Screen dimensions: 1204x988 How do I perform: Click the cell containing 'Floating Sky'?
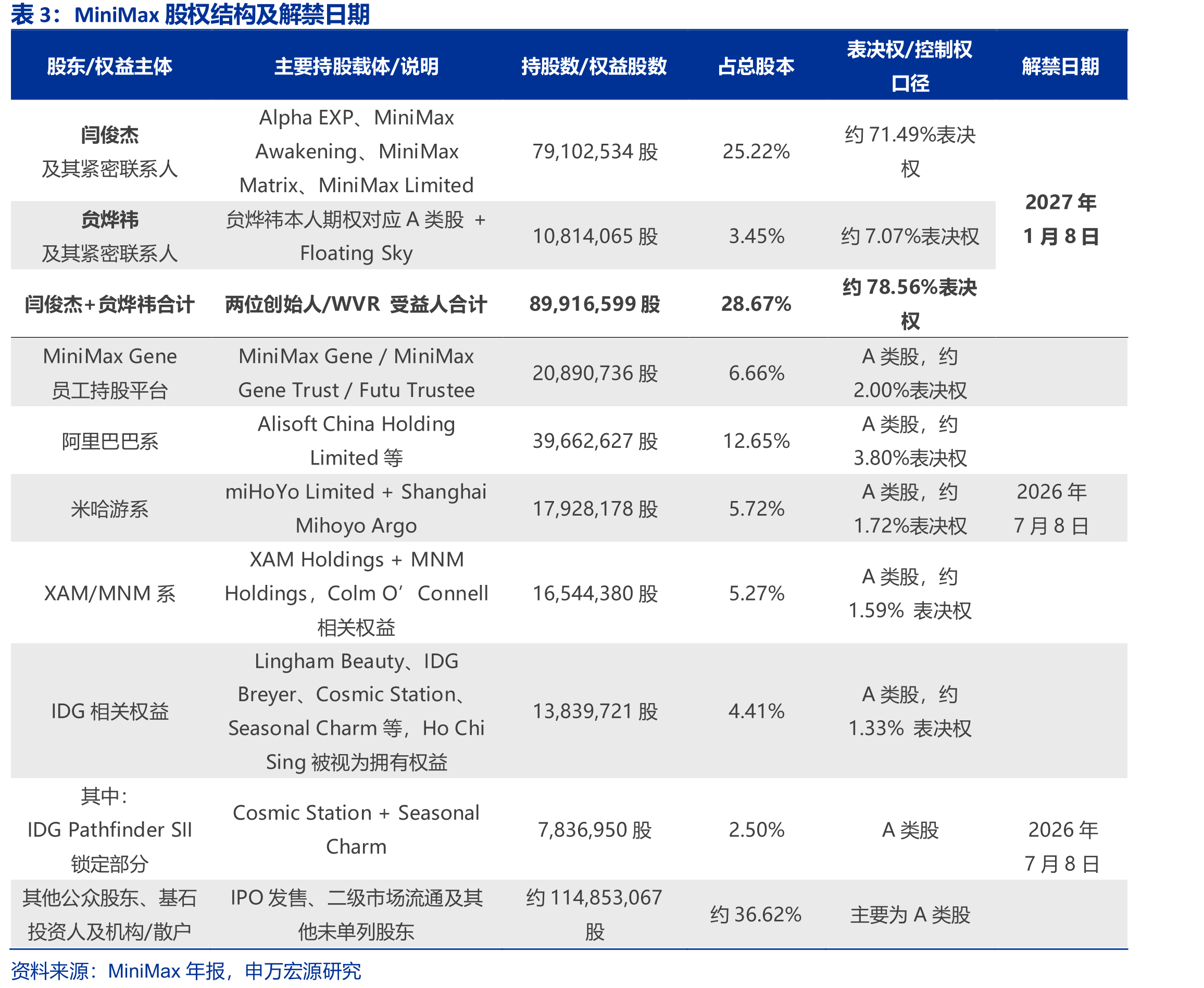[356, 236]
